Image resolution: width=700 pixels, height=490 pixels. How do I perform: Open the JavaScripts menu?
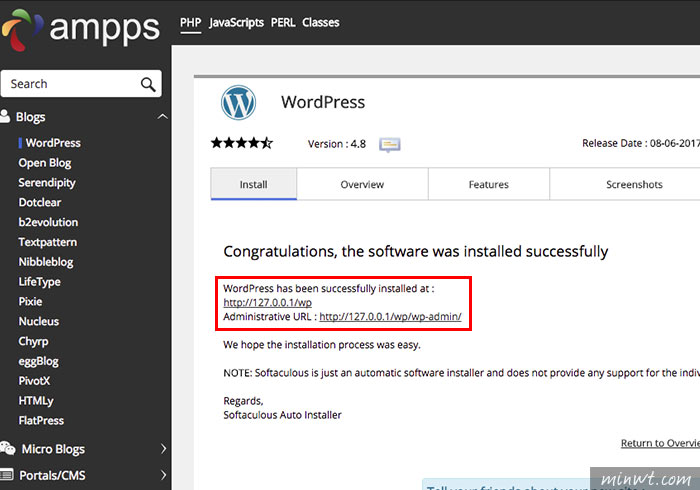coord(236,22)
